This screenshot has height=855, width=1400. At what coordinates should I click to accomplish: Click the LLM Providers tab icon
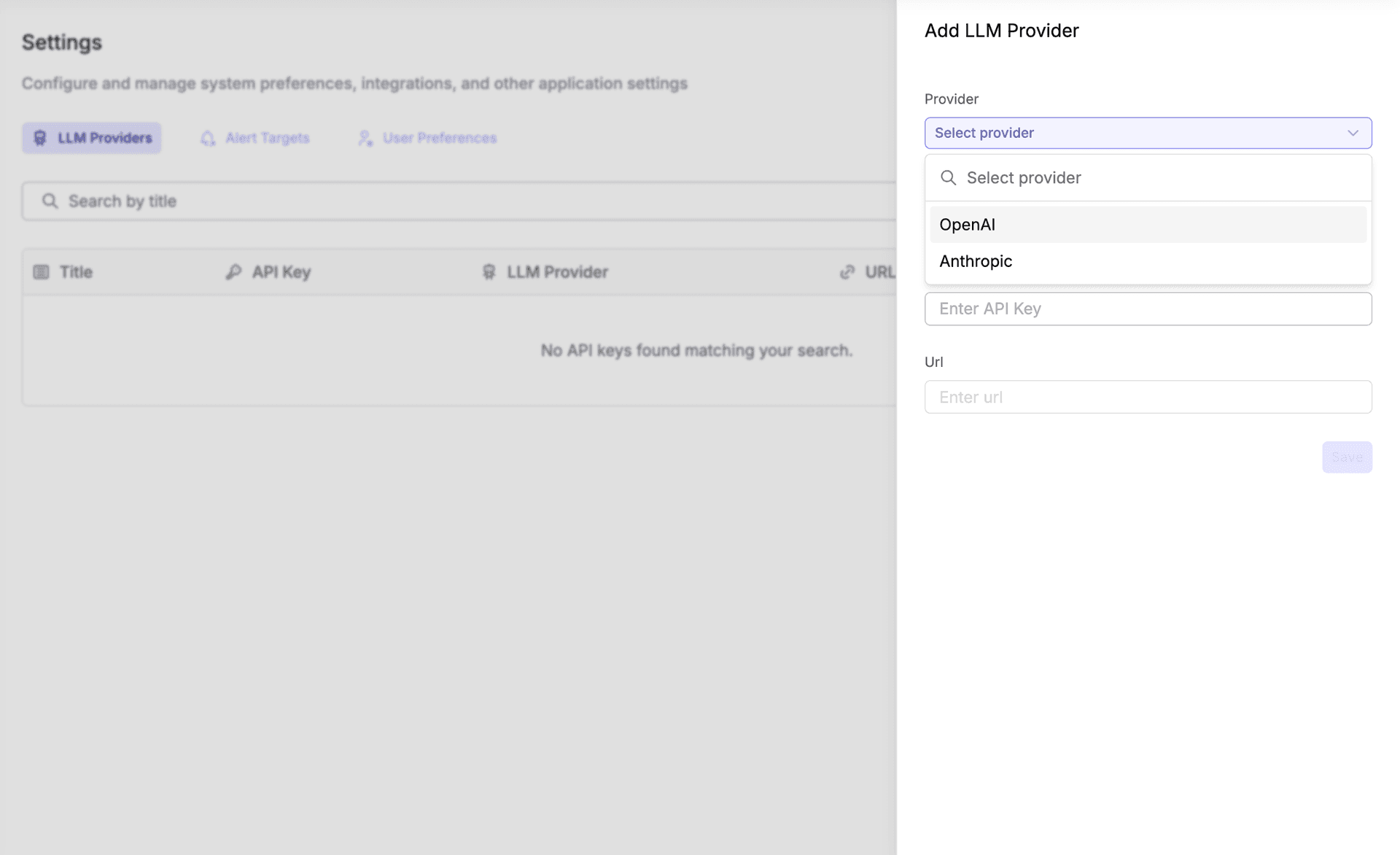click(x=40, y=138)
